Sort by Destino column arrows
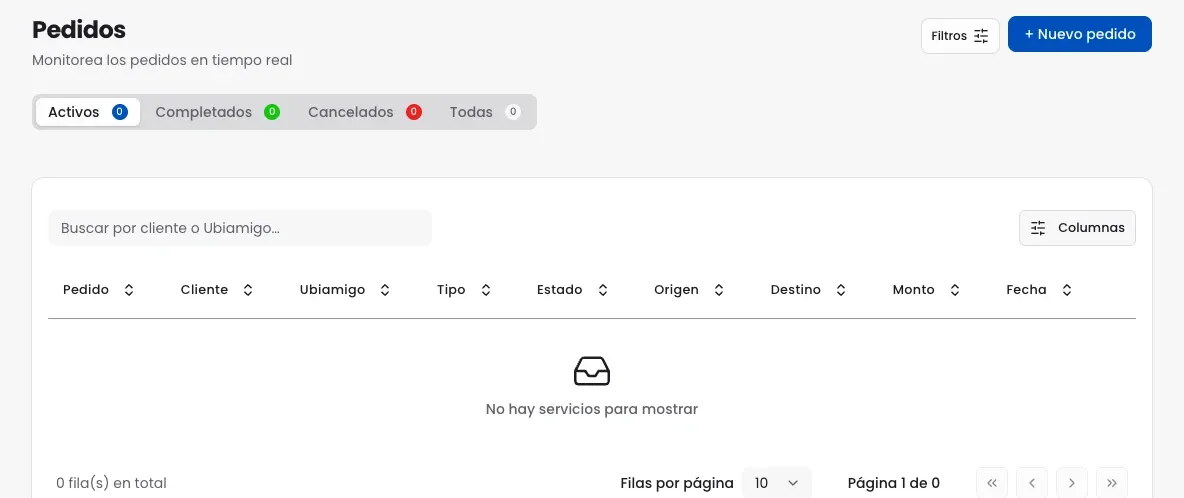The image size is (1184, 498). (841, 290)
